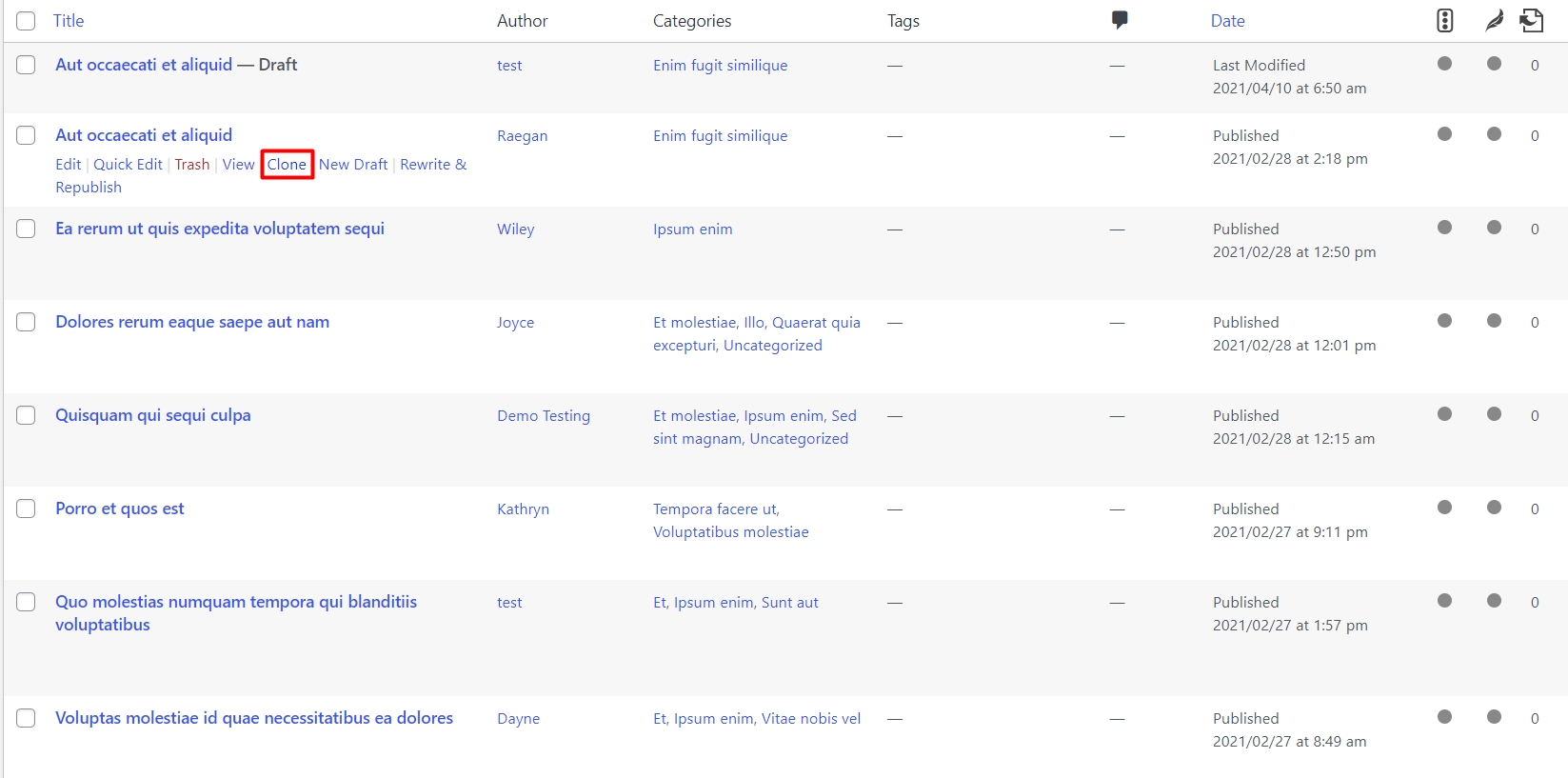Sort posts by the Title column
Image resolution: width=1568 pixels, height=778 pixels.
click(69, 21)
